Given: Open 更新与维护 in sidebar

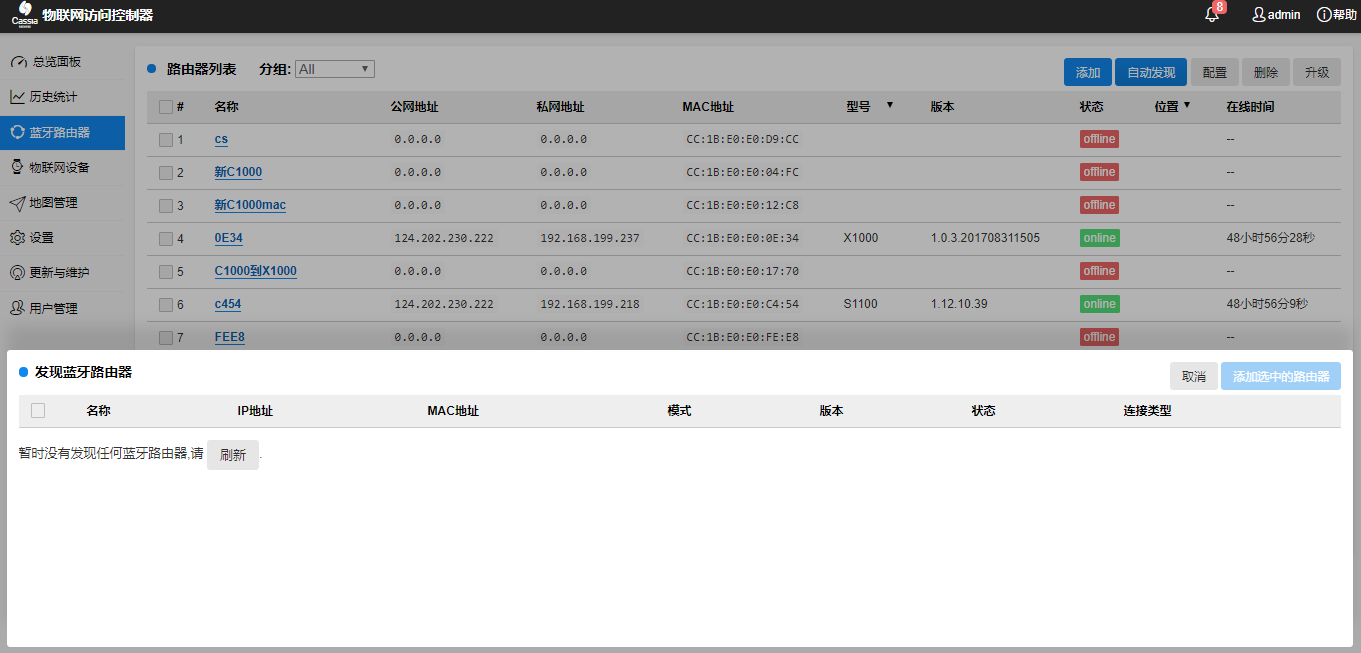Looking at the screenshot, I should 60,273.
